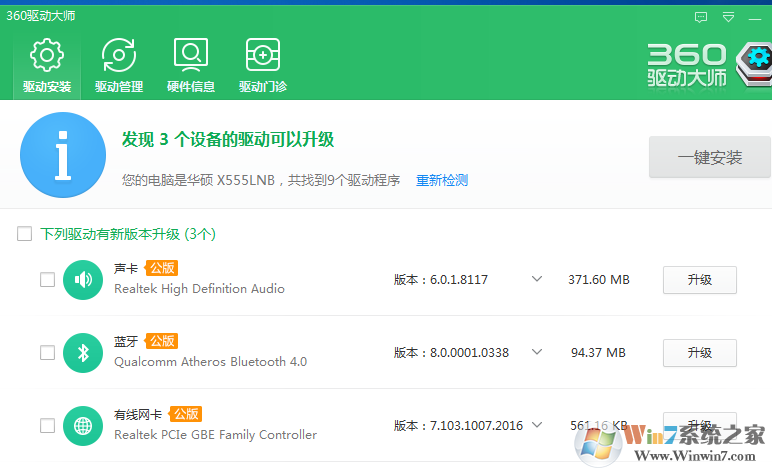Viewport: 772px width, 470px height.
Task: Click the 一键安装 one-click install button
Action: [709, 157]
